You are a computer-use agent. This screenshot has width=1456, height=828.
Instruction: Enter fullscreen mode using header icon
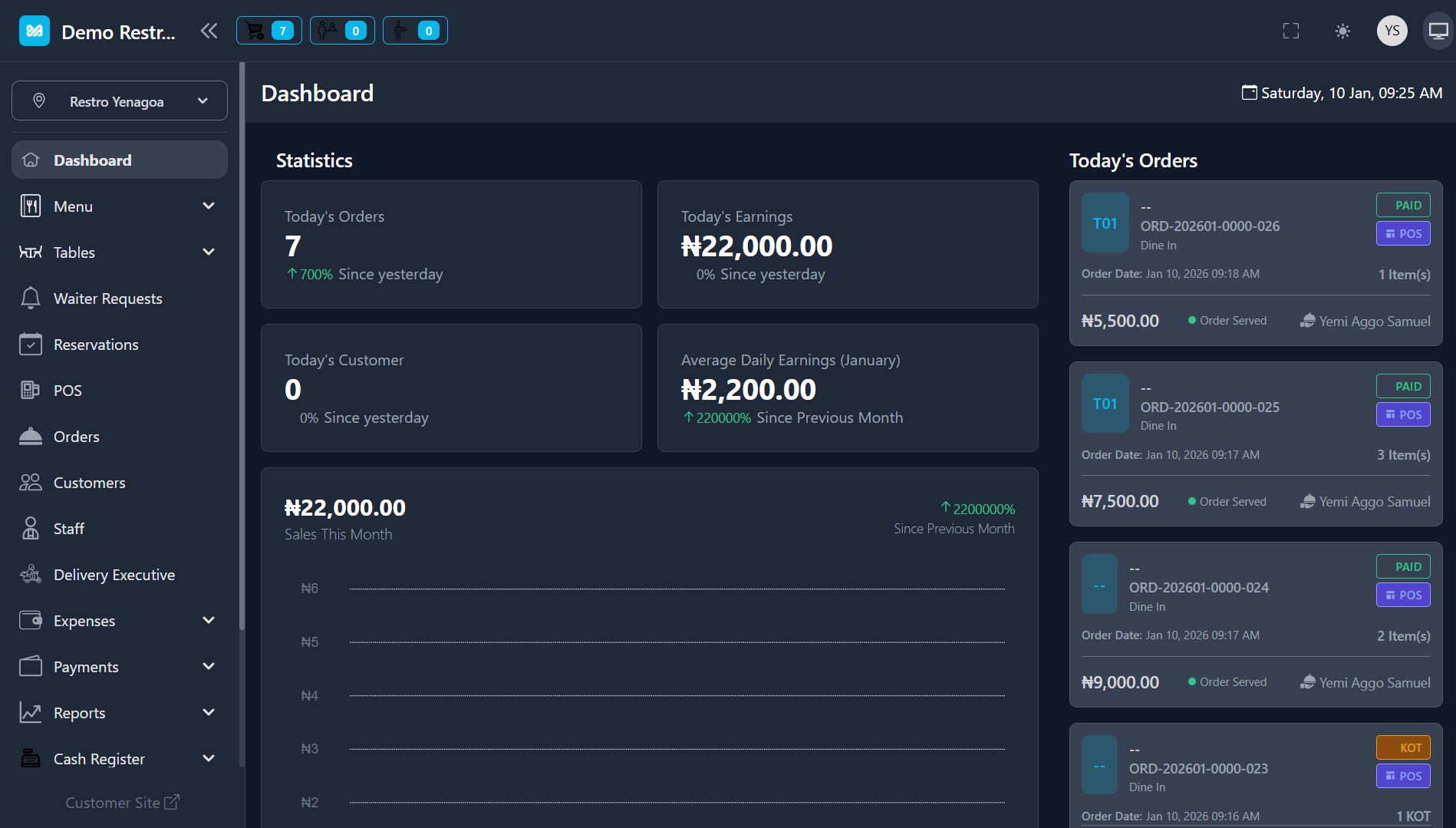pos(1291,31)
